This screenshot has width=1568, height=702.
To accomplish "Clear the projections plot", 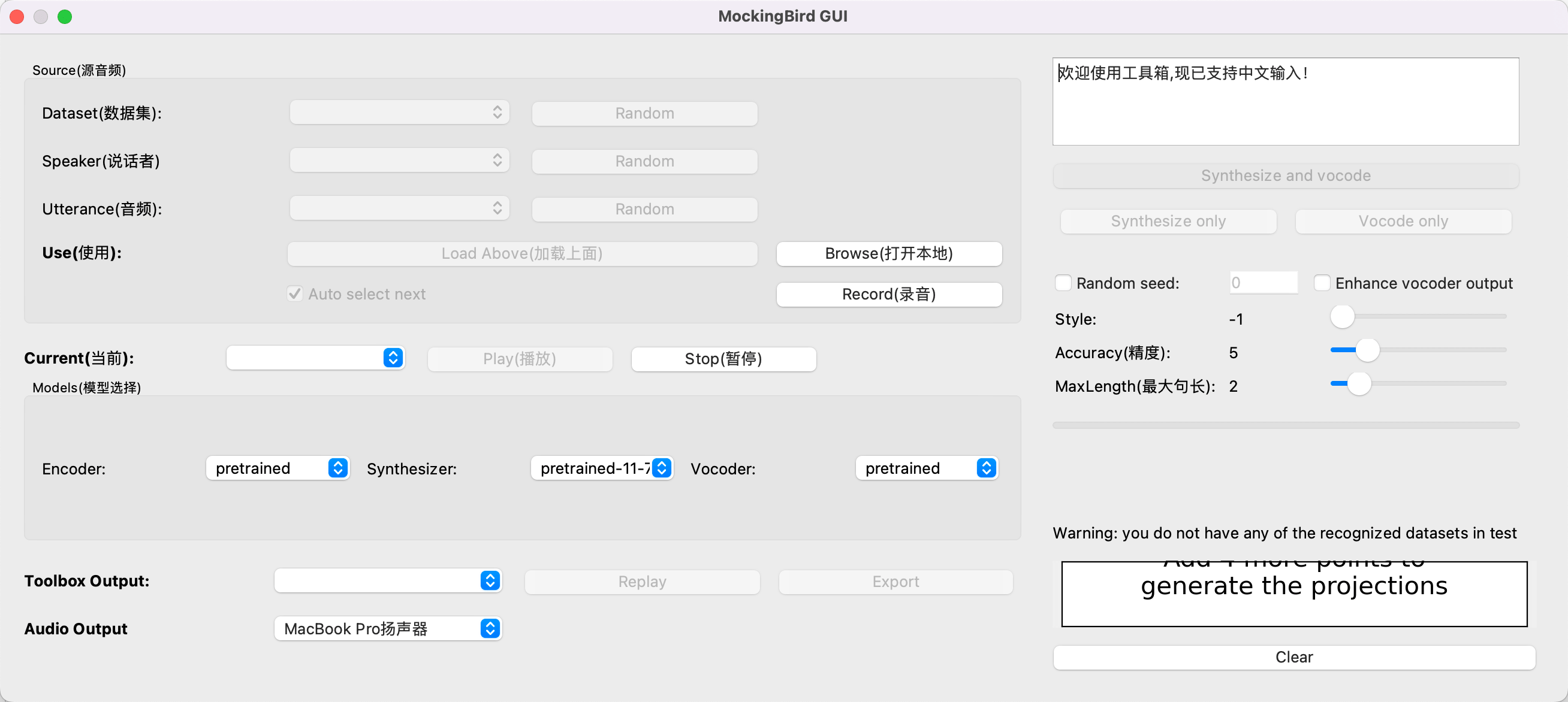I will coord(1293,657).
